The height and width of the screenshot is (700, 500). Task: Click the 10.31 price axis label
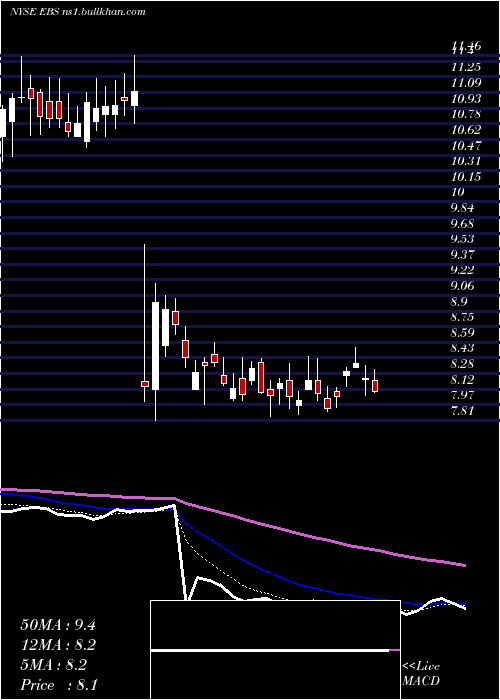(x=466, y=161)
